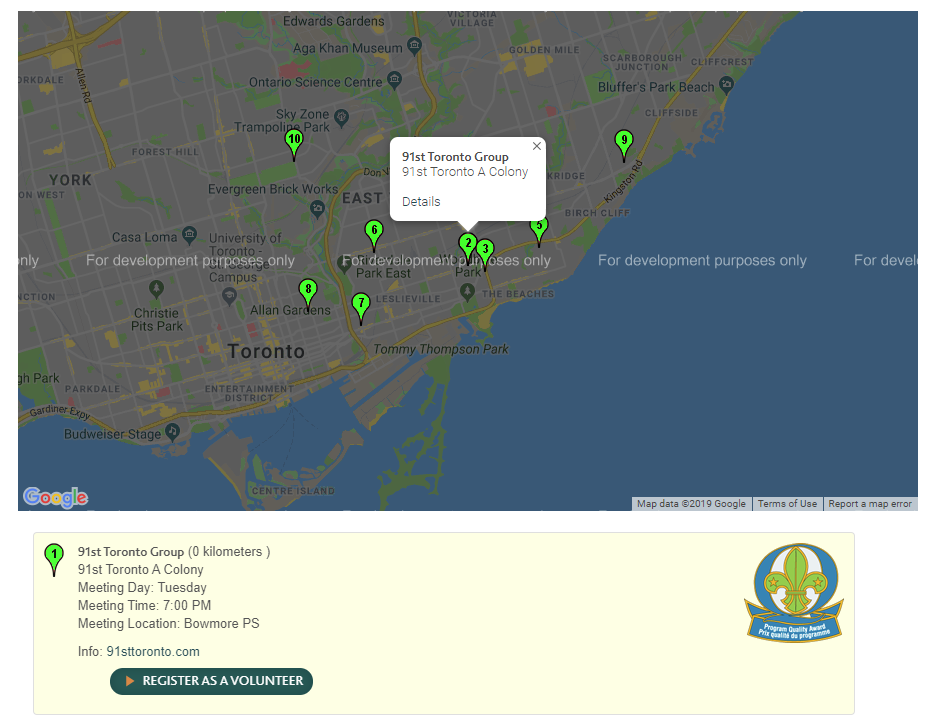Click map marker number 3
The width and height of the screenshot is (940, 719).
click(486, 254)
